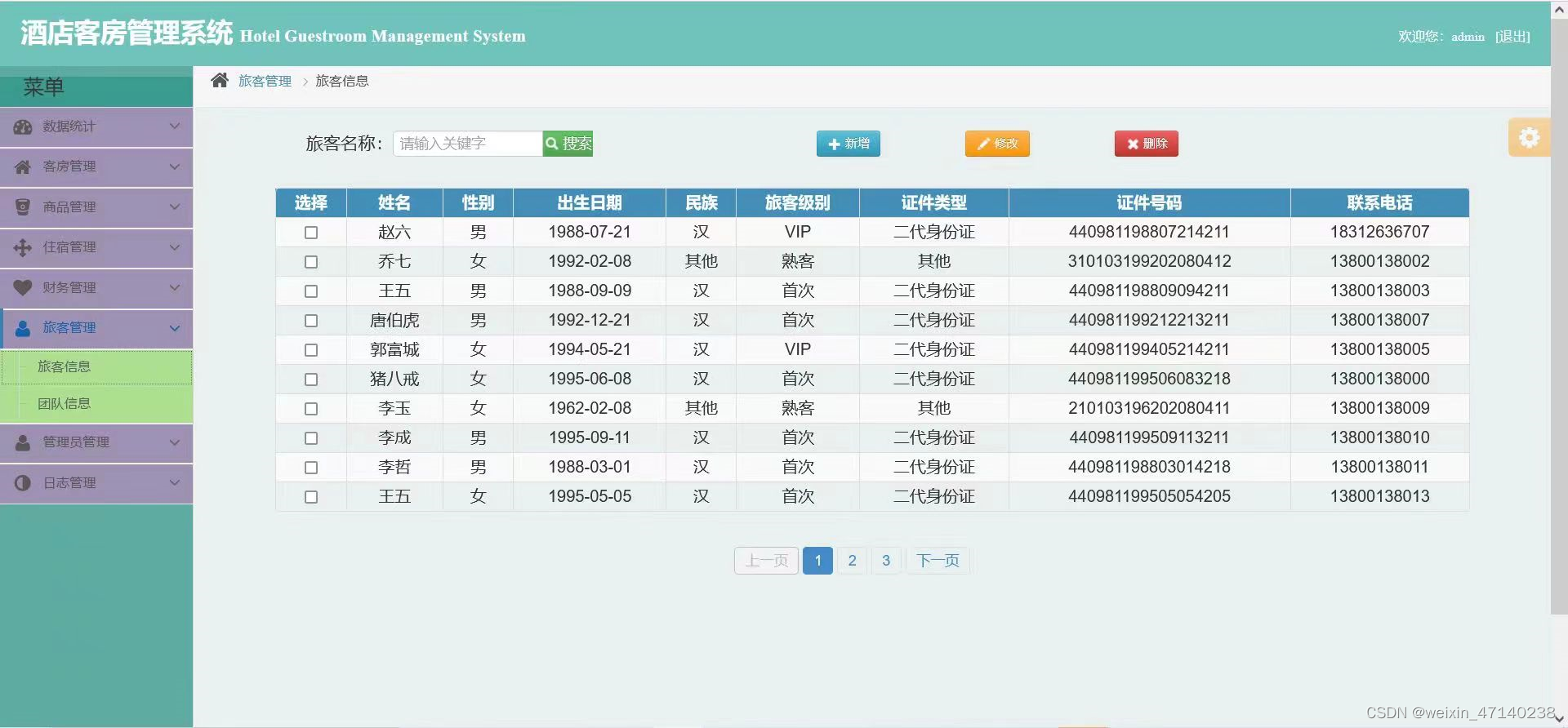Expand the 住宿管理 menu chevron
1568x728 pixels.
tap(174, 246)
